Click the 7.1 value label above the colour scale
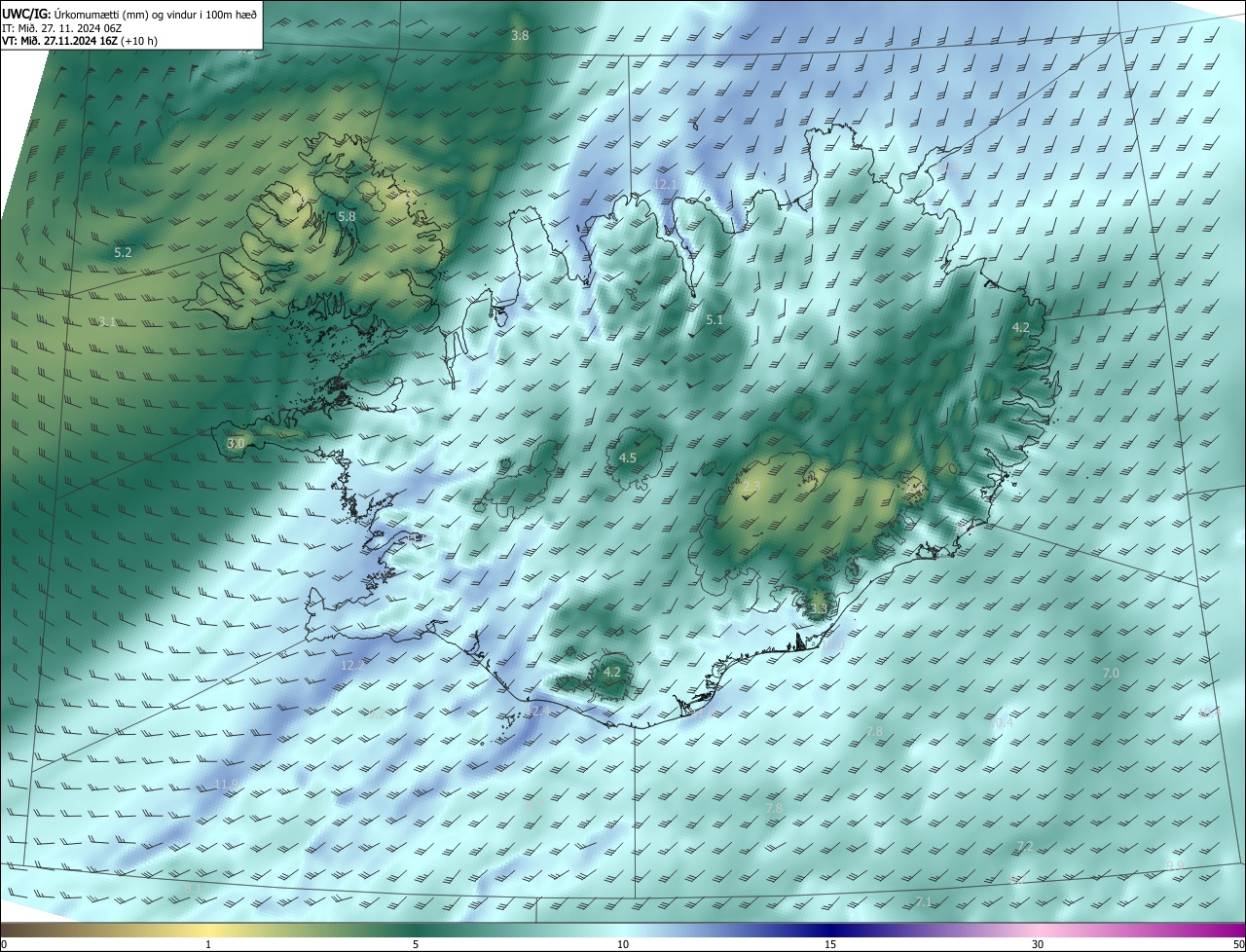1246x952 pixels. tap(924, 902)
